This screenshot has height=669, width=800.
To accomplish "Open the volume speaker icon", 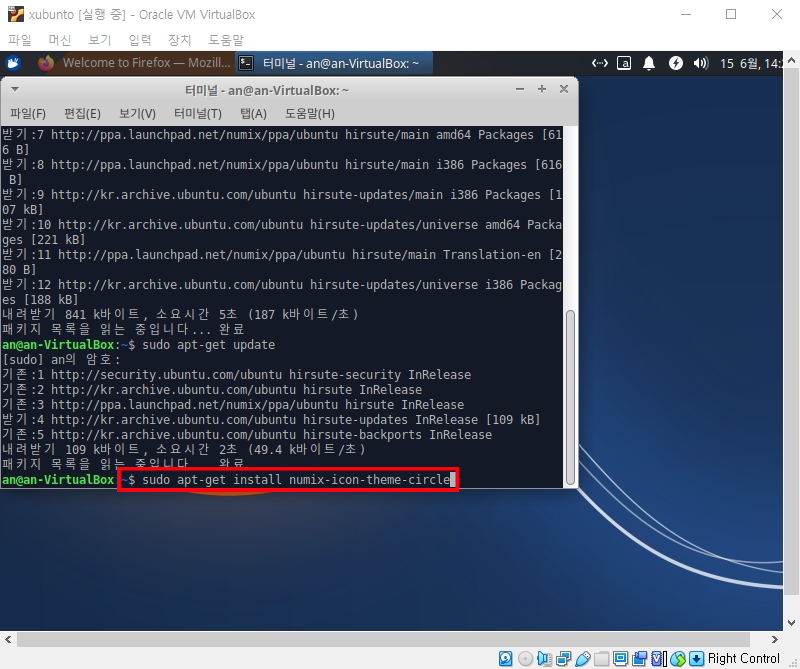I will (701, 63).
